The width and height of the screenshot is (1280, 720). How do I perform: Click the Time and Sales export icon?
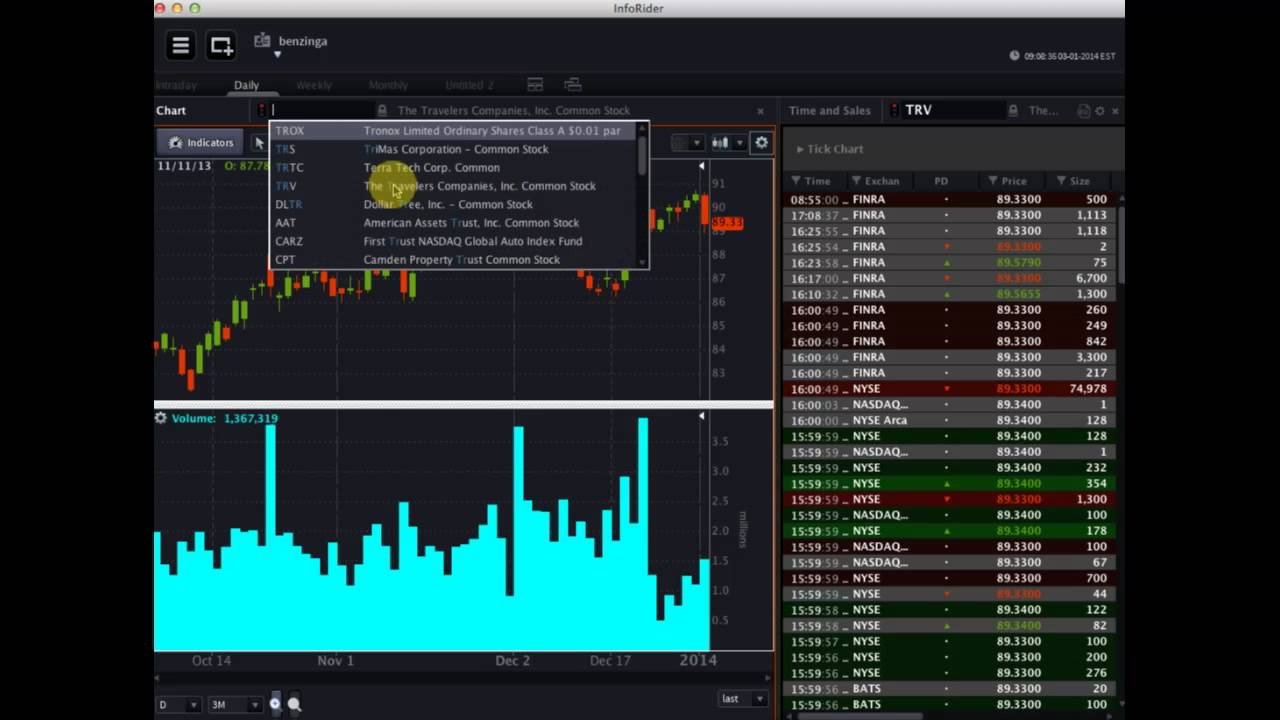coord(1083,111)
